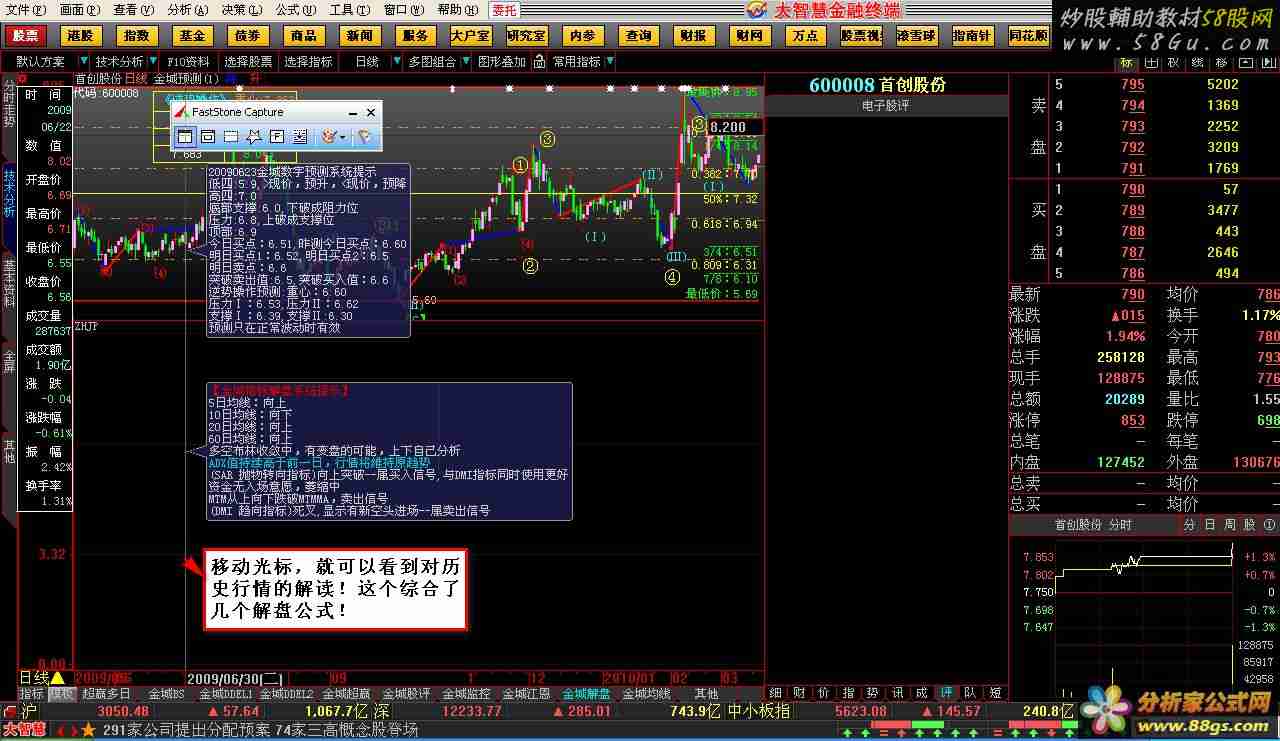Open dropdown arrow after 技术分析
This screenshot has width=1280, height=741.
coord(151,61)
